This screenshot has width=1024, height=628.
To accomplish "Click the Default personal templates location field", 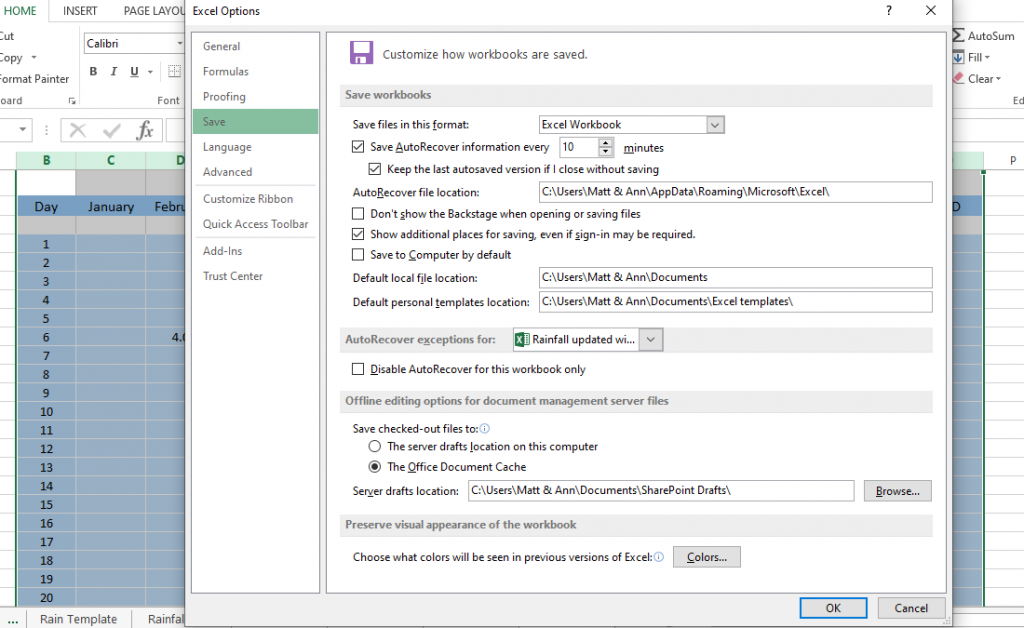I will point(735,302).
